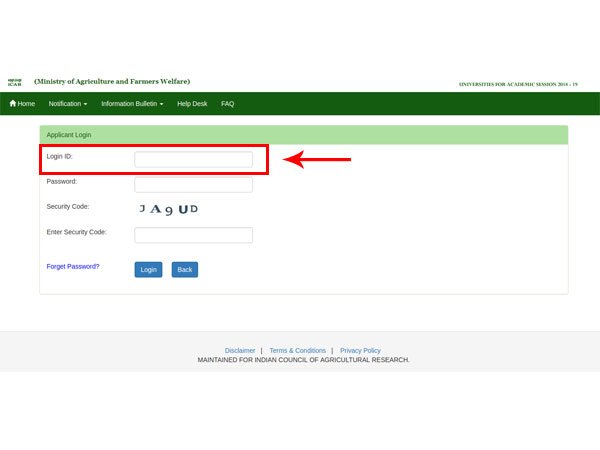Focus the Login ID input field
The image size is (600, 450).
point(194,160)
